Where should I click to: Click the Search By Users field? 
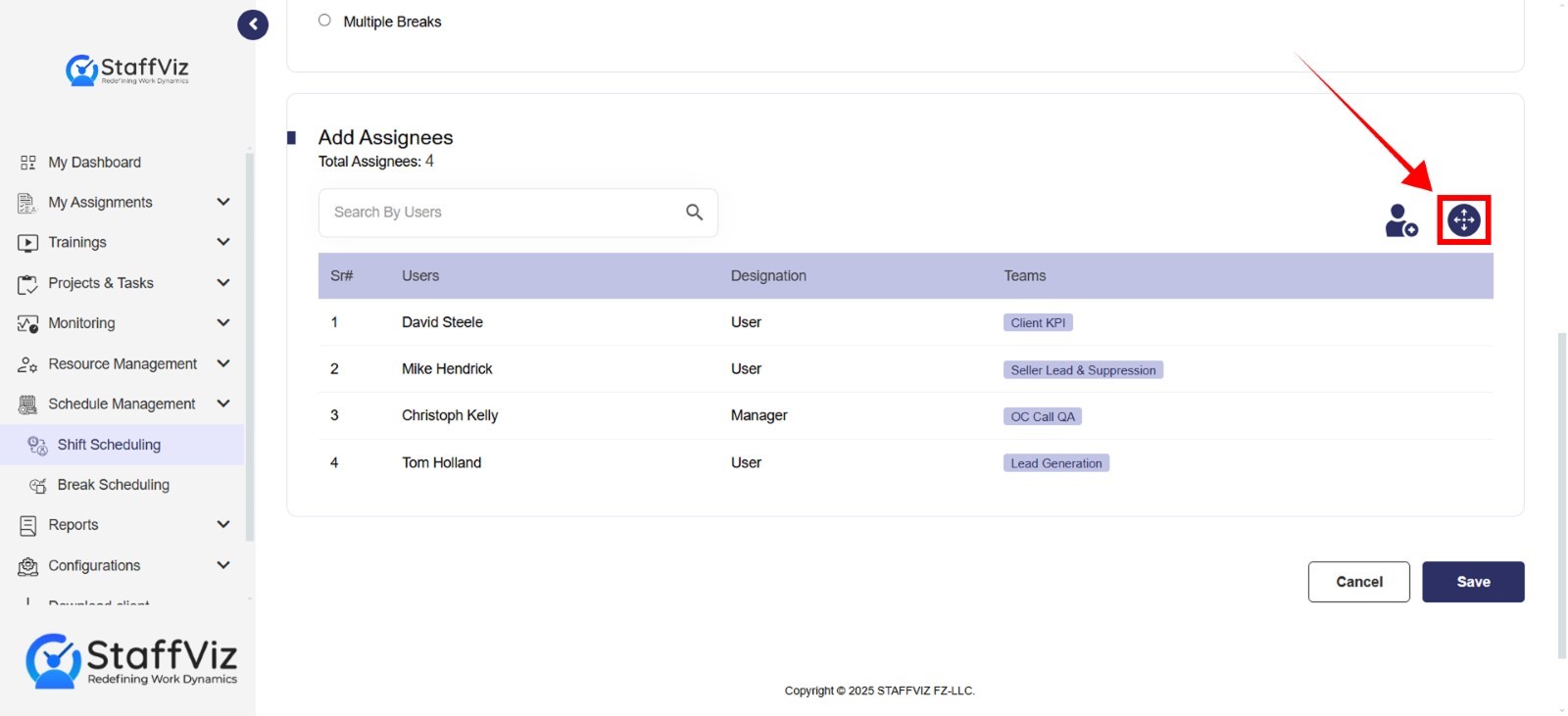(517, 213)
